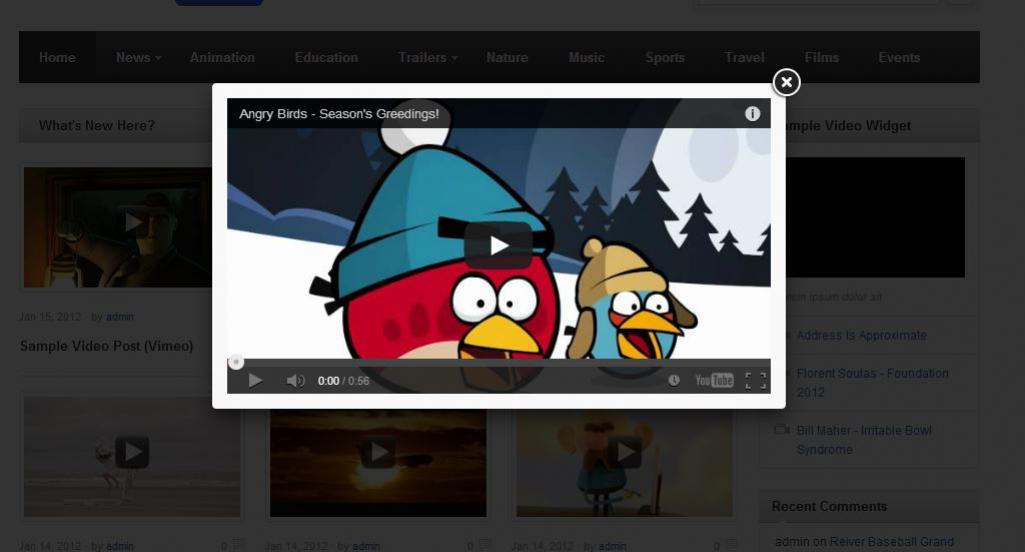Click the video title Angry Birds - Season's Greetings!
The height and width of the screenshot is (552, 1025).
(x=339, y=114)
